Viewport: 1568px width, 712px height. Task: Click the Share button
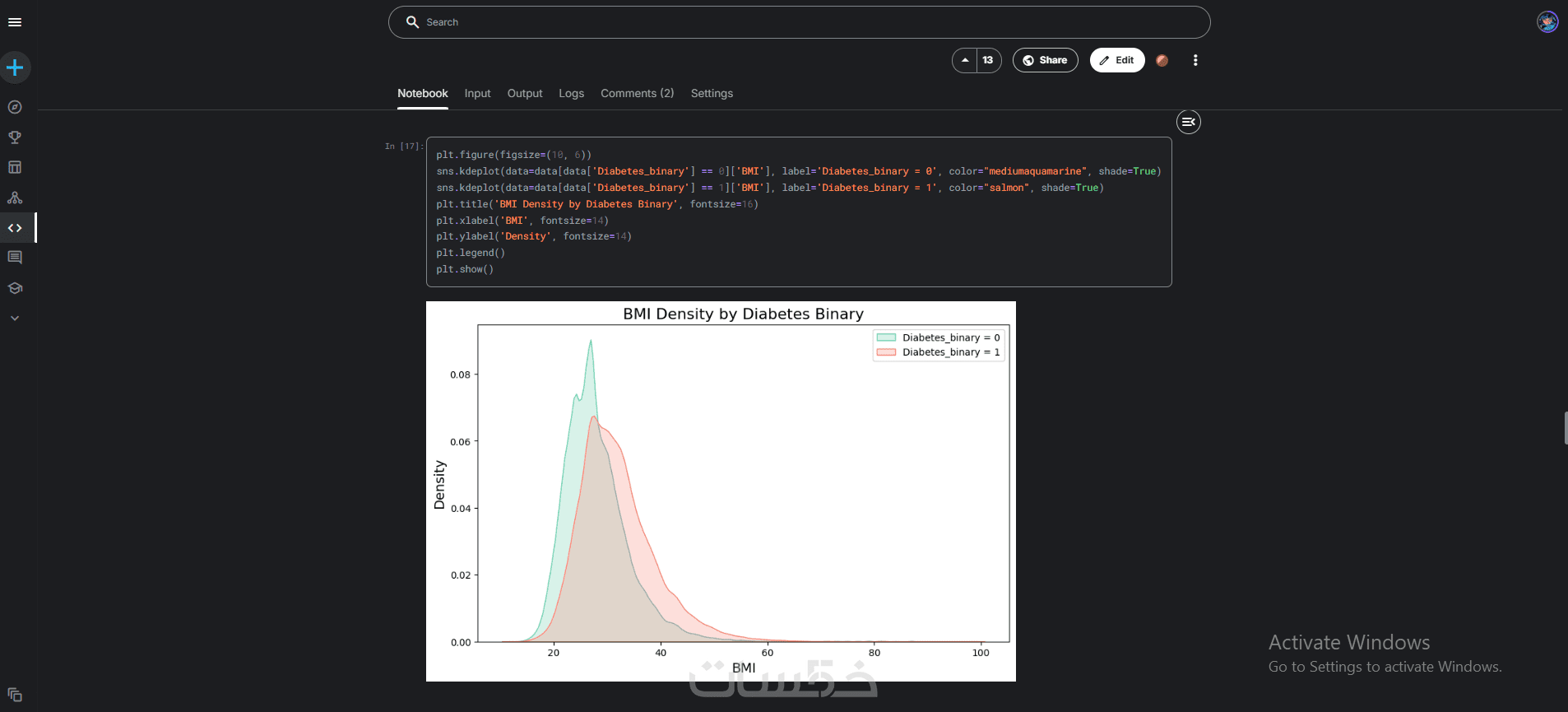click(x=1045, y=60)
